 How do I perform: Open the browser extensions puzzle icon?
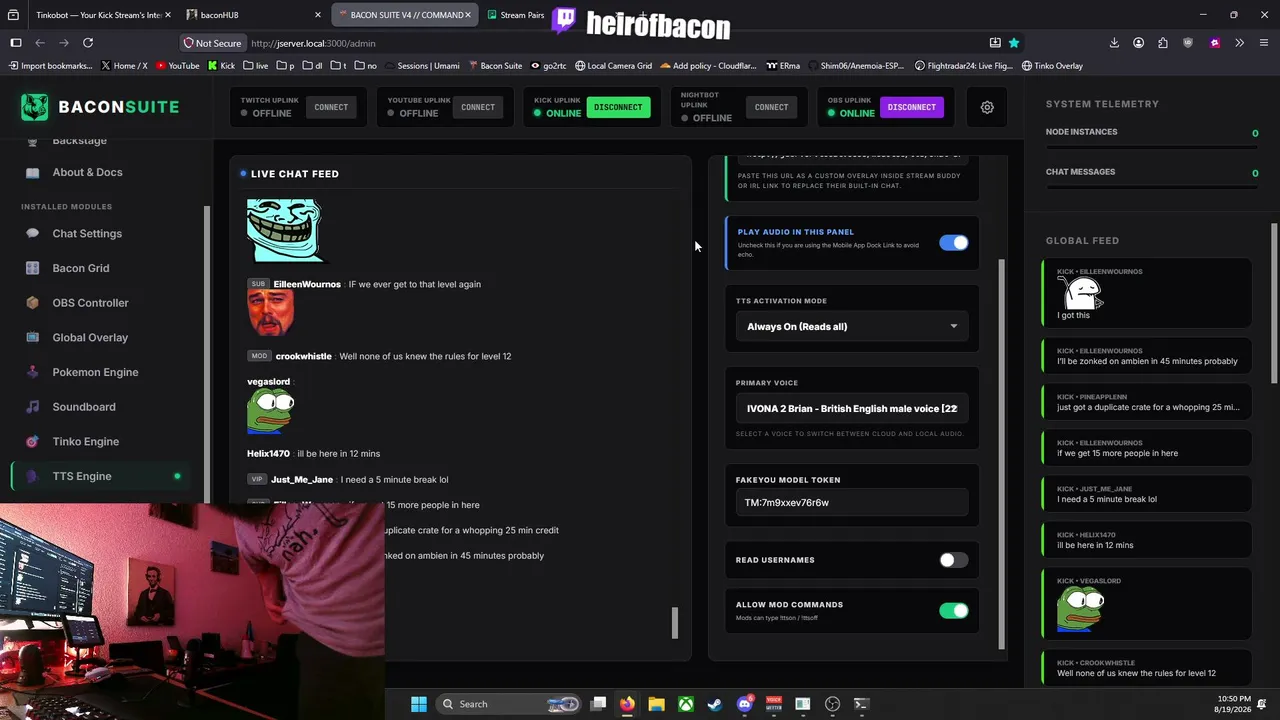pos(1163,43)
